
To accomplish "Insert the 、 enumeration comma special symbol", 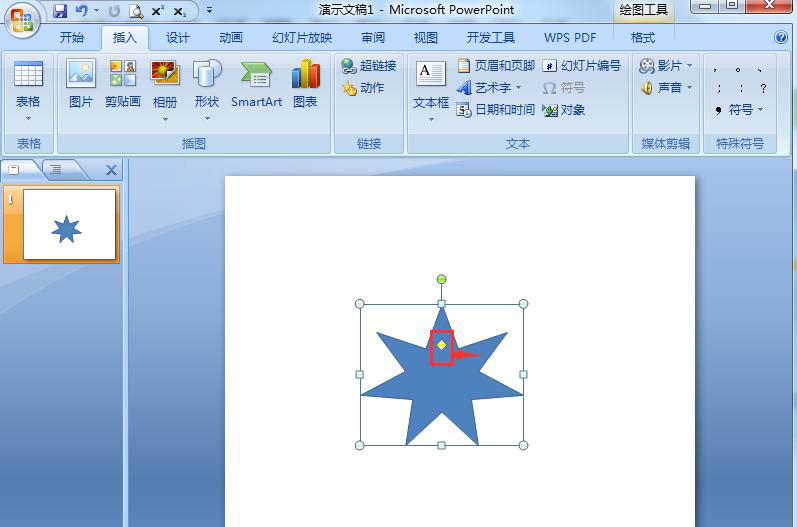I will 759,69.
